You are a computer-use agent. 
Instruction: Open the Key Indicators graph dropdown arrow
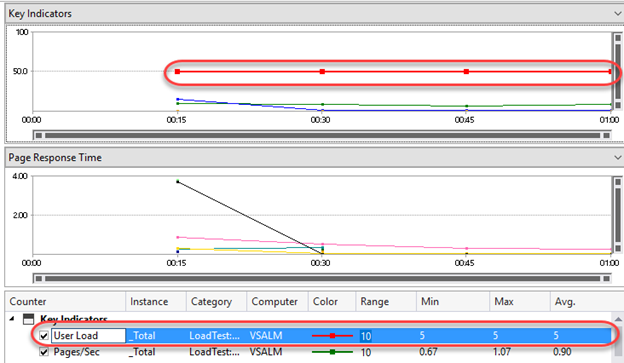[618, 14]
